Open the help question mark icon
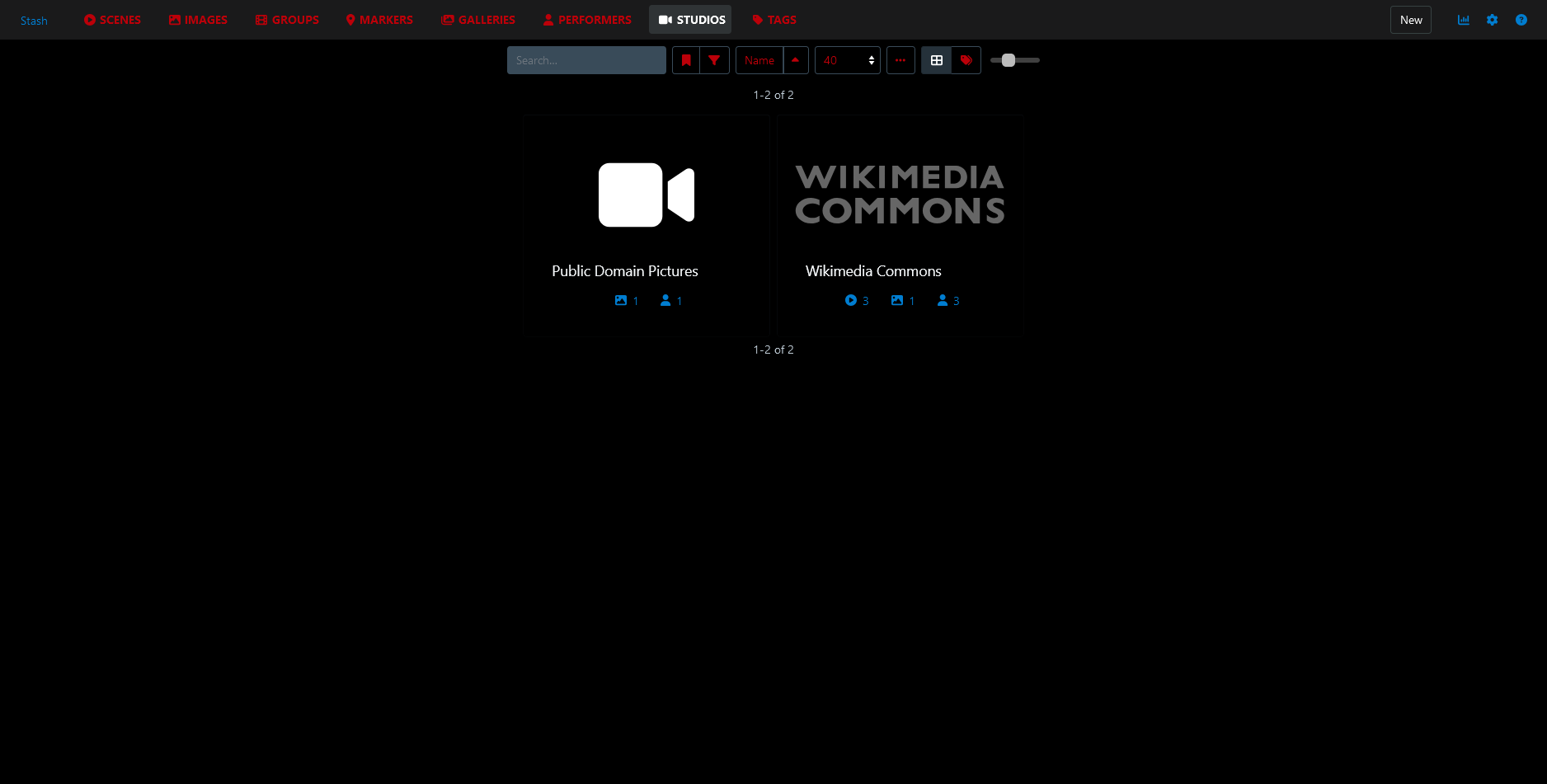The width and height of the screenshot is (1547, 784). pyautogui.click(x=1521, y=20)
